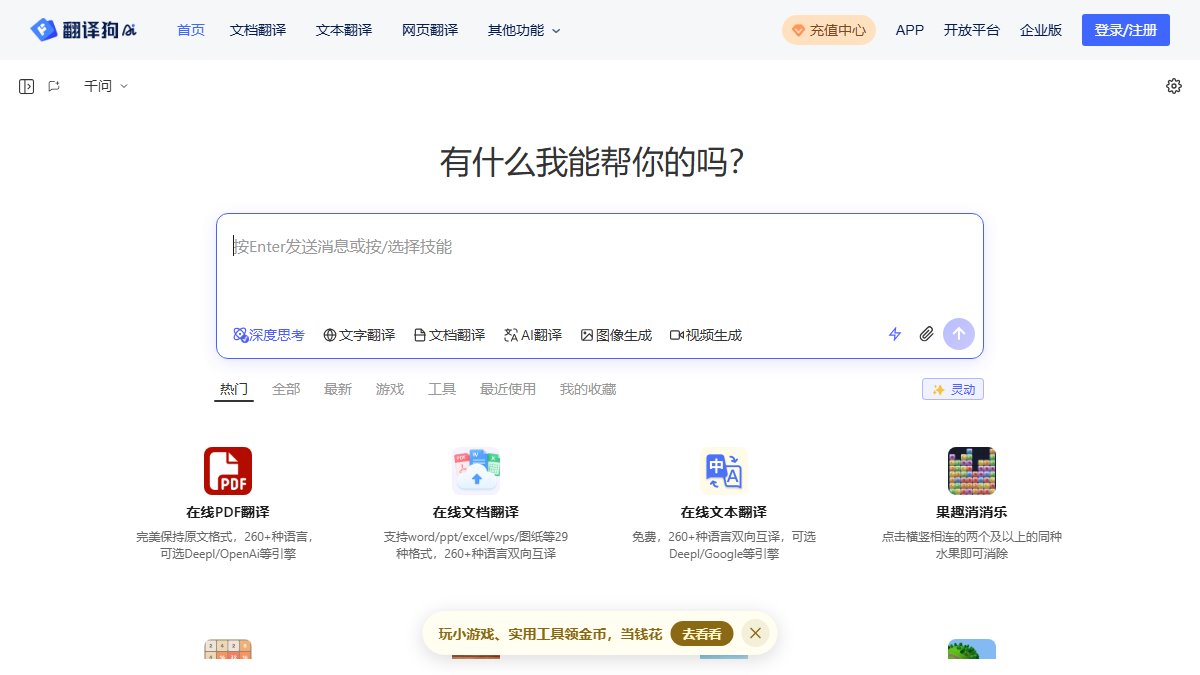Attach a file with the paperclip icon
Viewport: 1200px width, 675px height.
pyautogui.click(x=927, y=334)
